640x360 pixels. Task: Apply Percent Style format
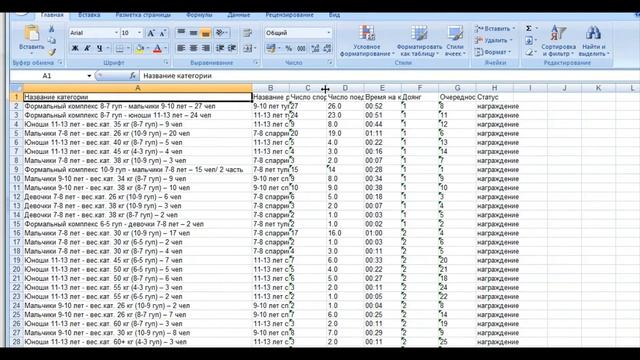289,49
